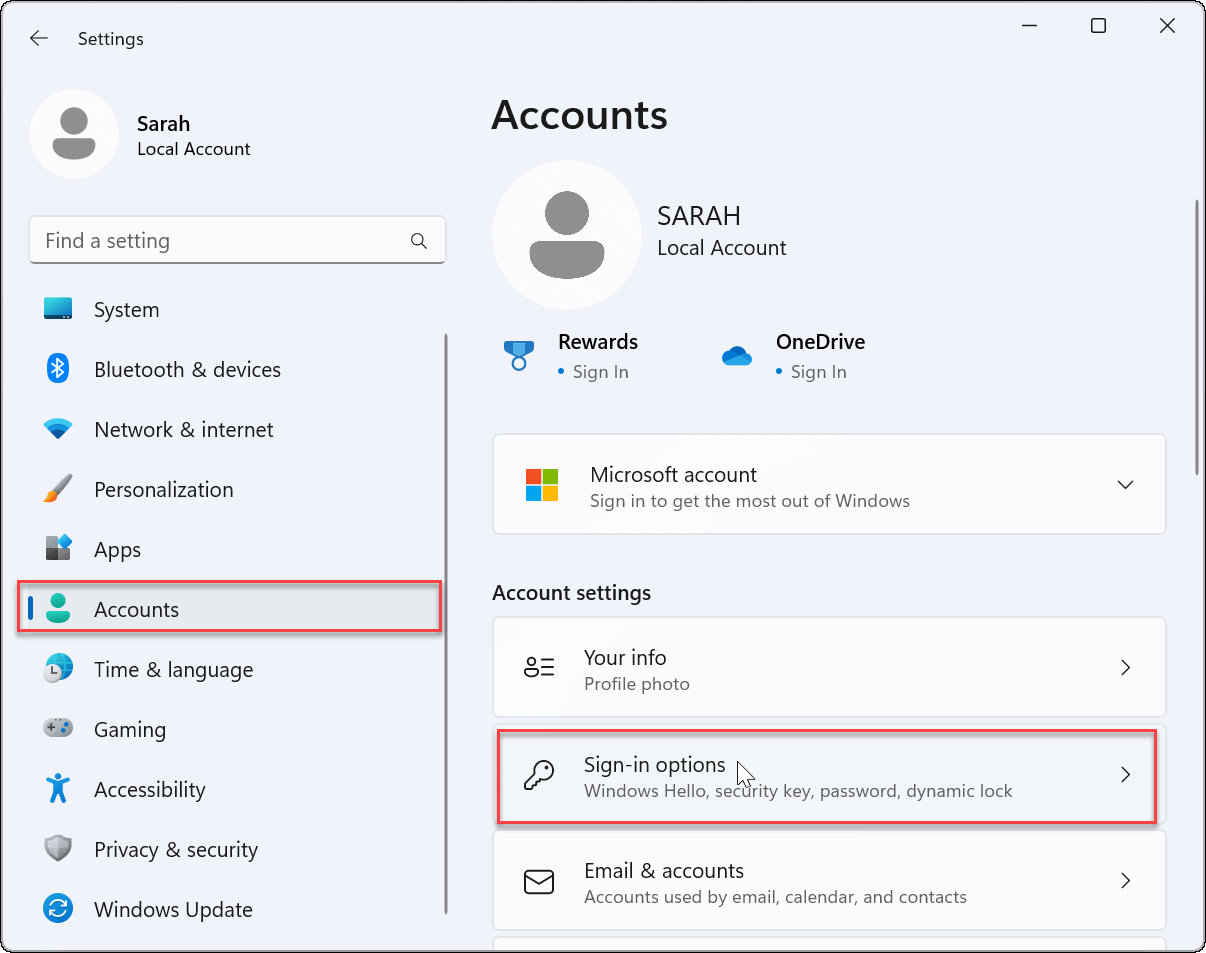
Task: Select Accounts in the sidebar
Action: 136,609
